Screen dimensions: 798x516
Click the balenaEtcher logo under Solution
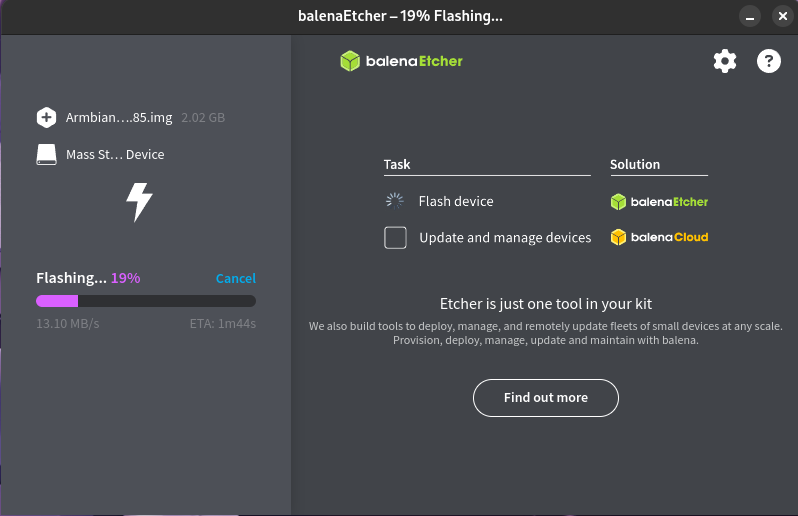(659, 201)
